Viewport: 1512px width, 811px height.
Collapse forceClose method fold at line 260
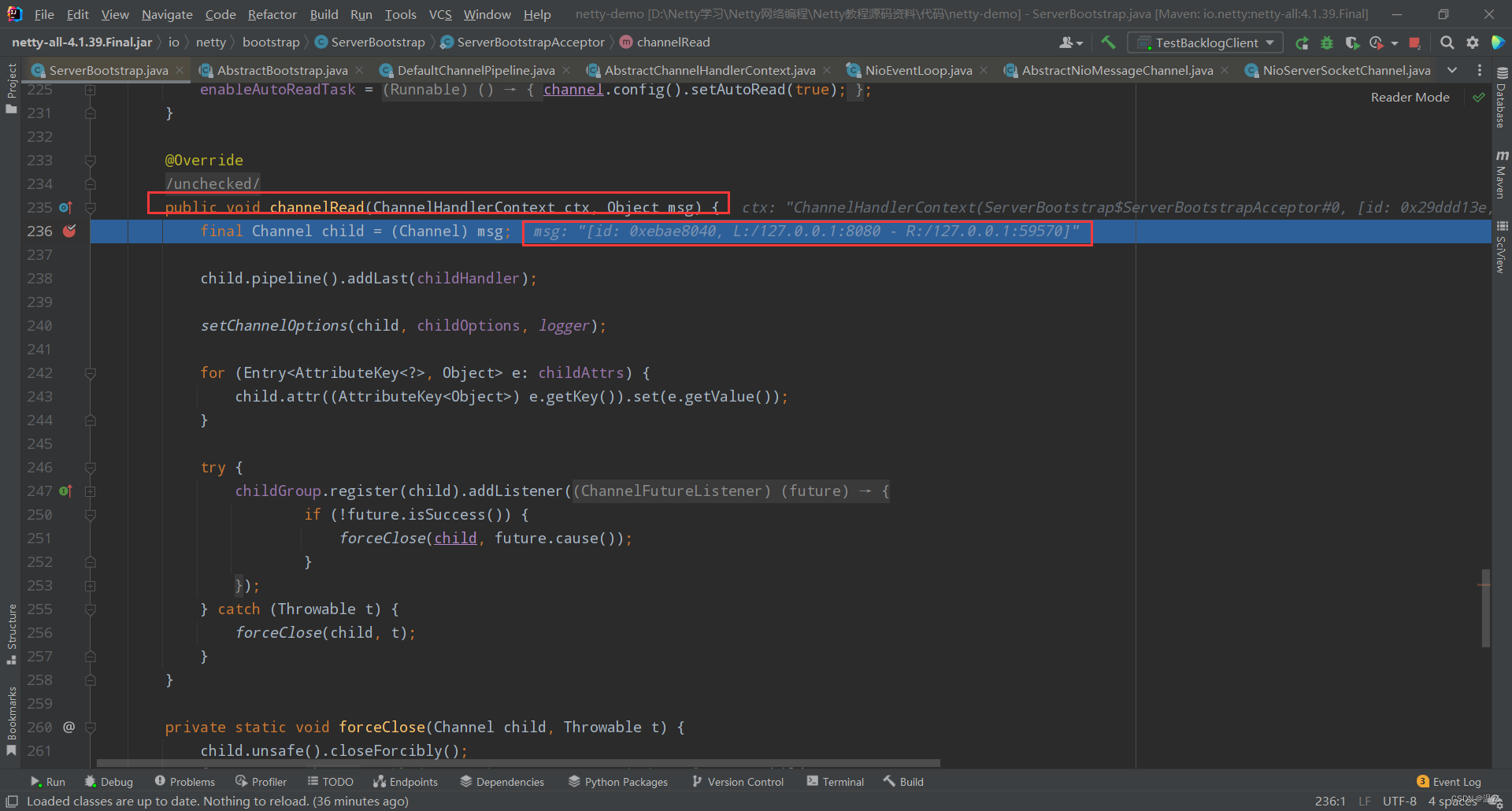point(91,728)
